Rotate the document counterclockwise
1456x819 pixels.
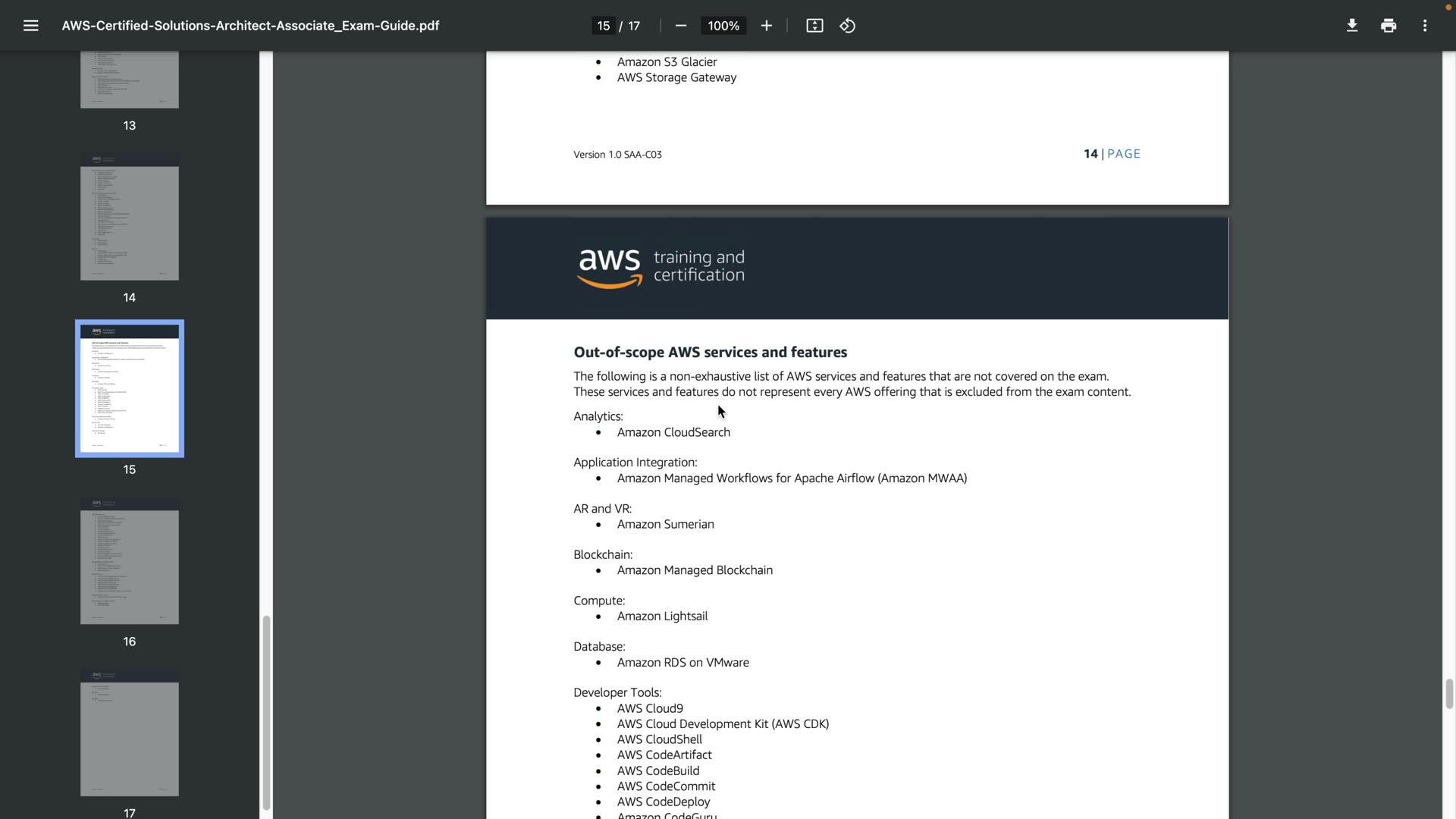coord(848,26)
